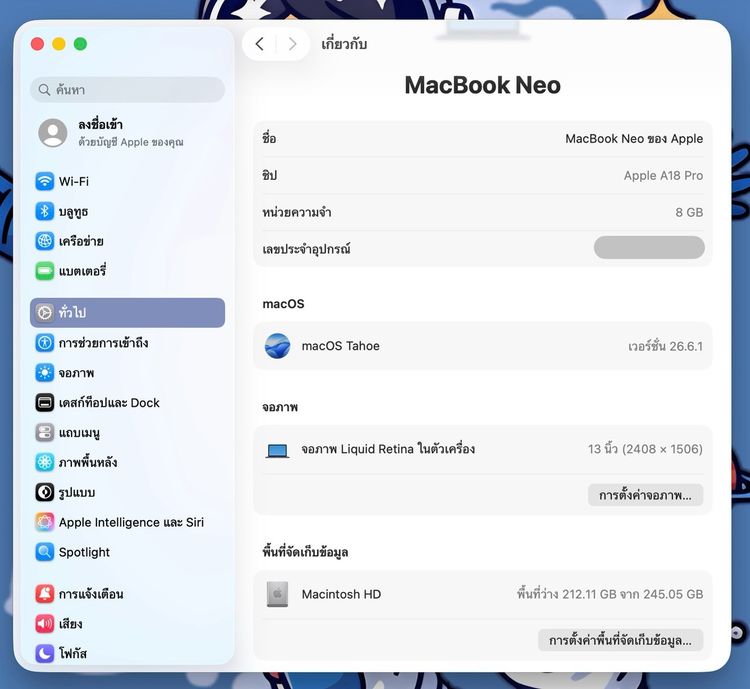Open the Apple Intelligence และ Siri icon

[x=44, y=522]
